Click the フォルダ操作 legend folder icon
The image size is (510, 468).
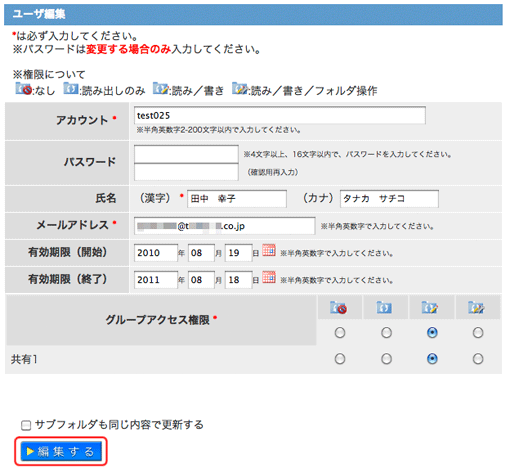click(240, 89)
